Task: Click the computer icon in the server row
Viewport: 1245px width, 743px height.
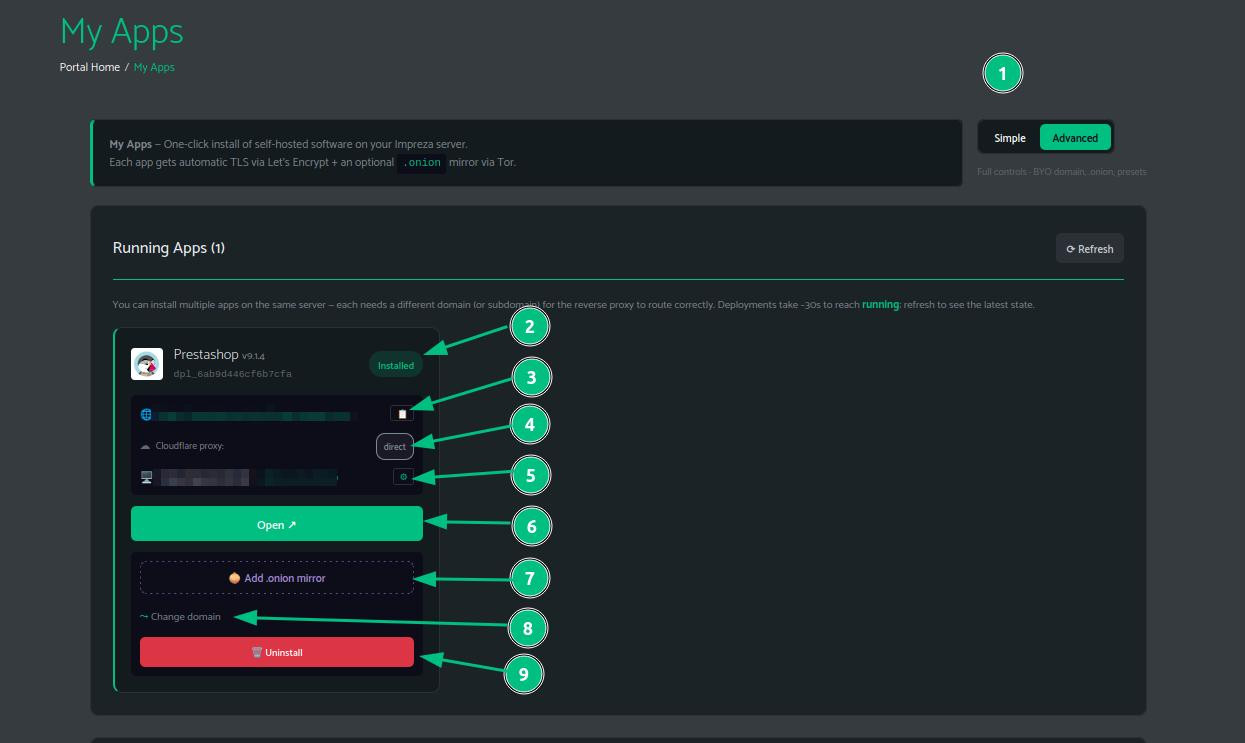Action: click(x=147, y=478)
